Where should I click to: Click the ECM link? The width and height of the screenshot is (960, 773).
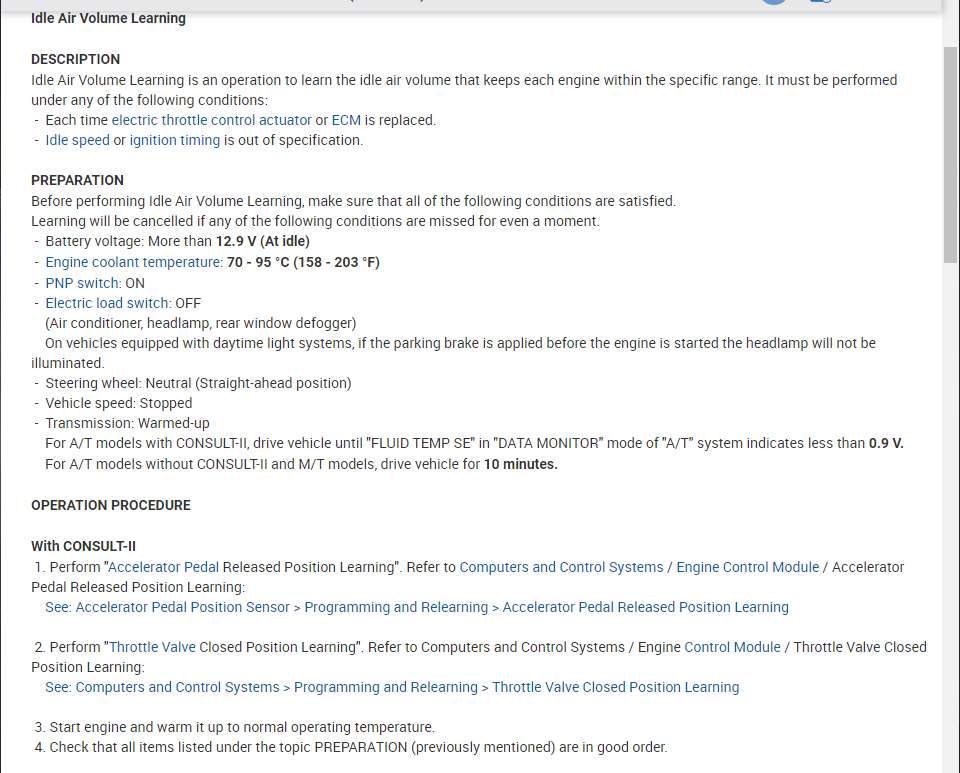[346, 120]
